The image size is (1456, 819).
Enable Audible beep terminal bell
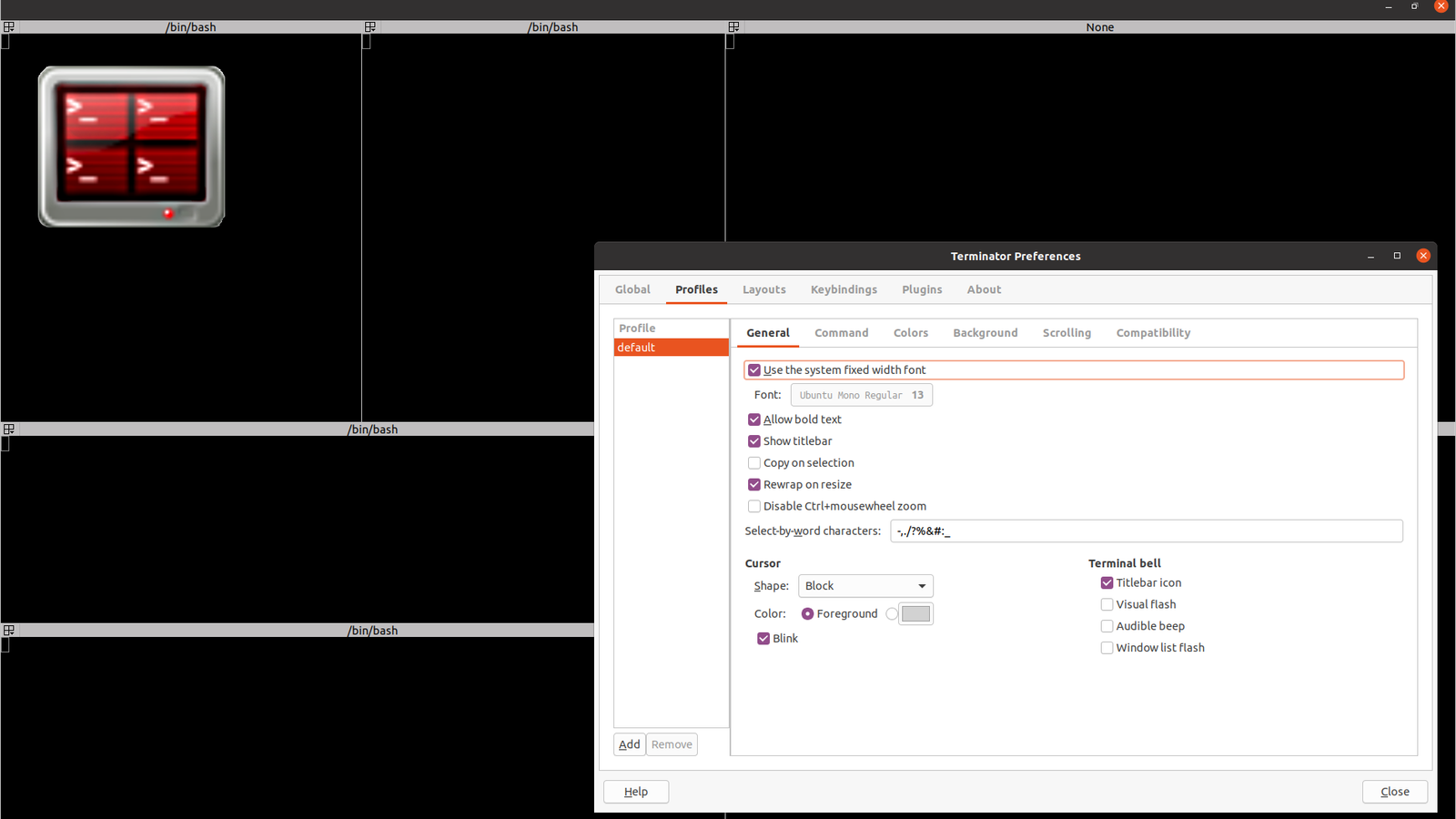1107,626
